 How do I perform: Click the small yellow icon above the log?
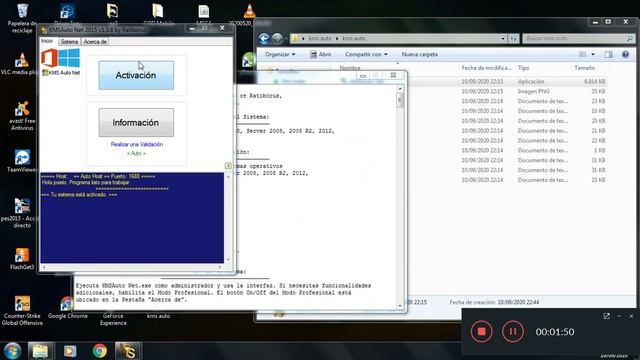tap(228, 166)
